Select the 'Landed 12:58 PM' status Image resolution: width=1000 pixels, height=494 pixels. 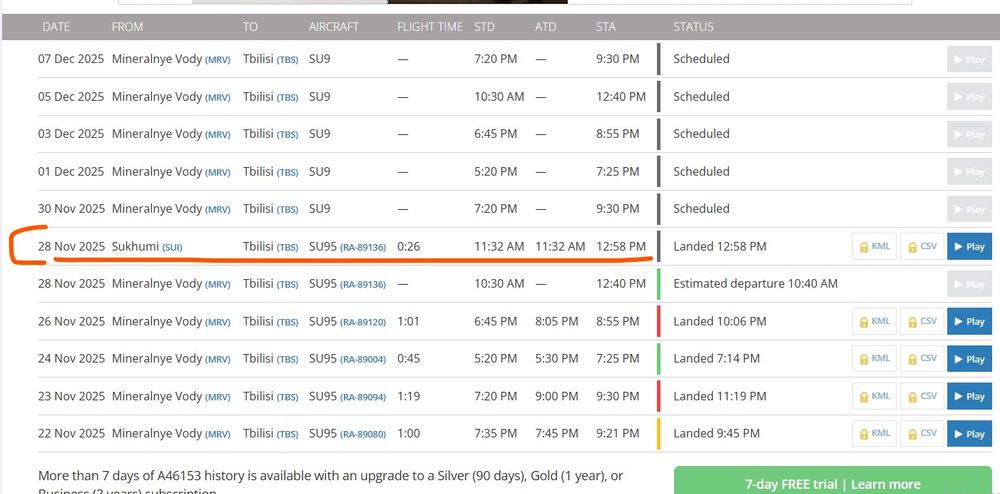point(720,247)
